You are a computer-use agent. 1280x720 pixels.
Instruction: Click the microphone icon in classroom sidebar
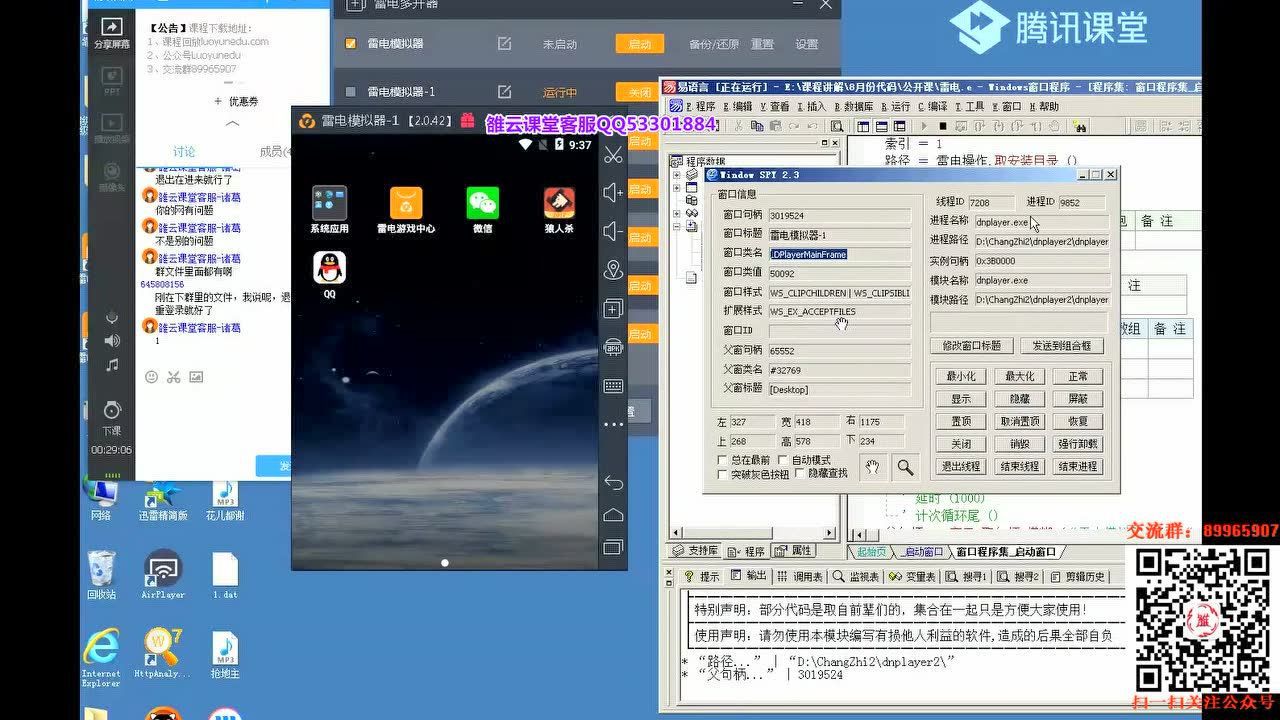[x=112, y=318]
